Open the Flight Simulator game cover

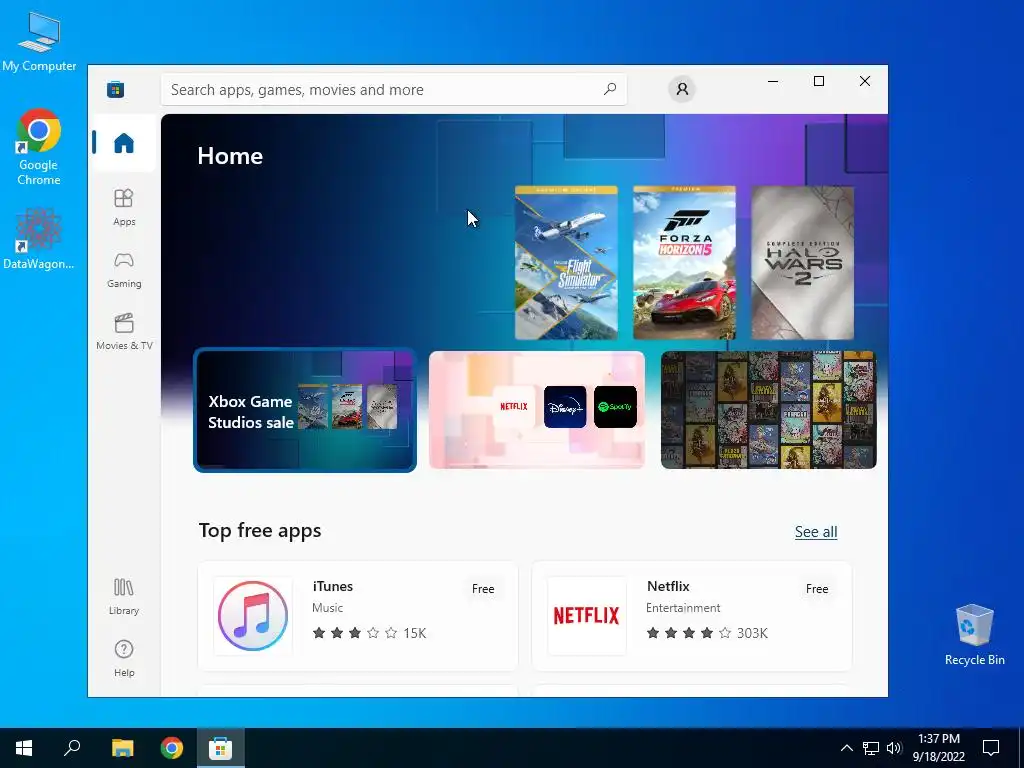[566, 263]
